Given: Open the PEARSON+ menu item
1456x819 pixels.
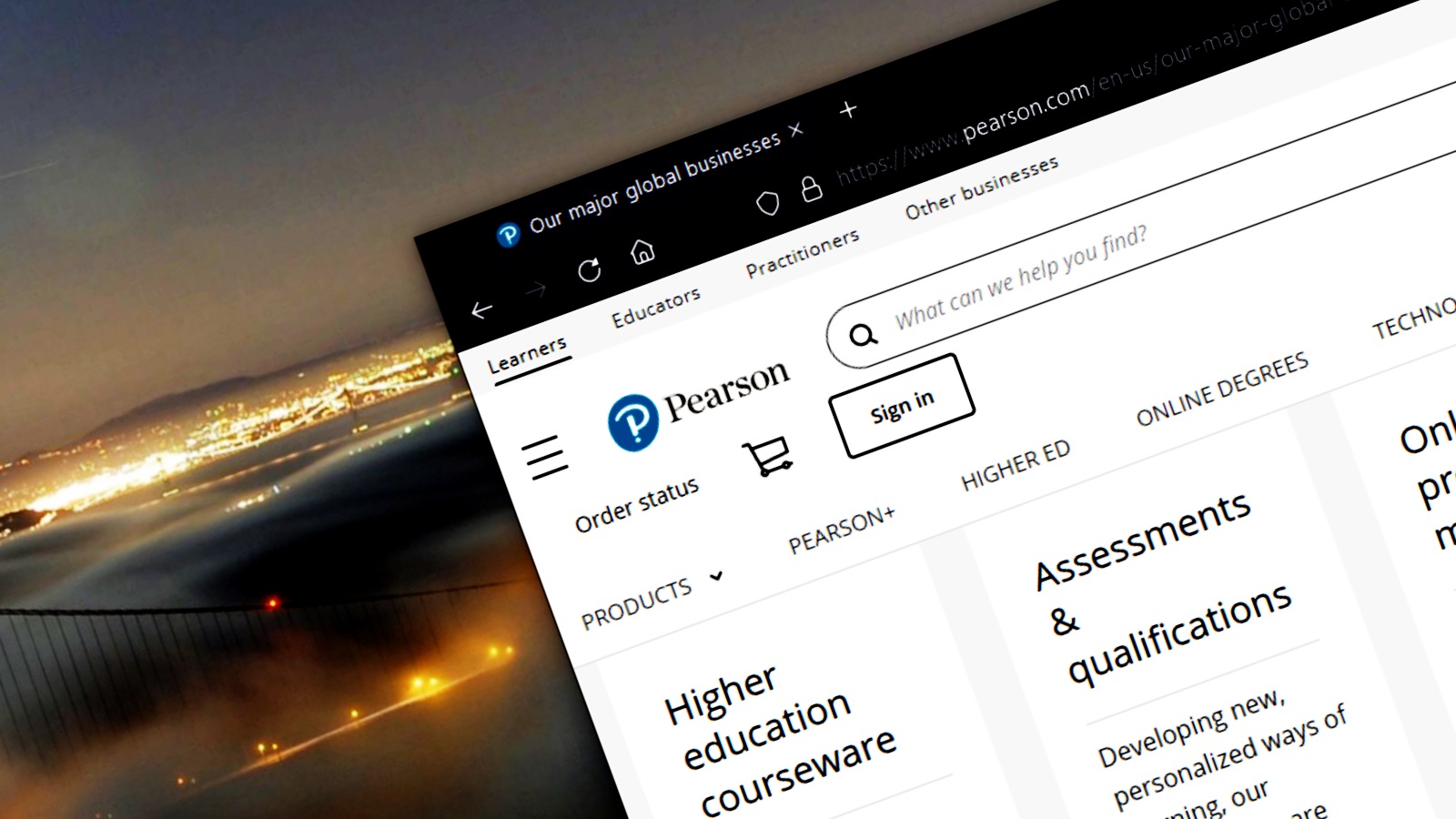Looking at the screenshot, I should pos(842,530).
